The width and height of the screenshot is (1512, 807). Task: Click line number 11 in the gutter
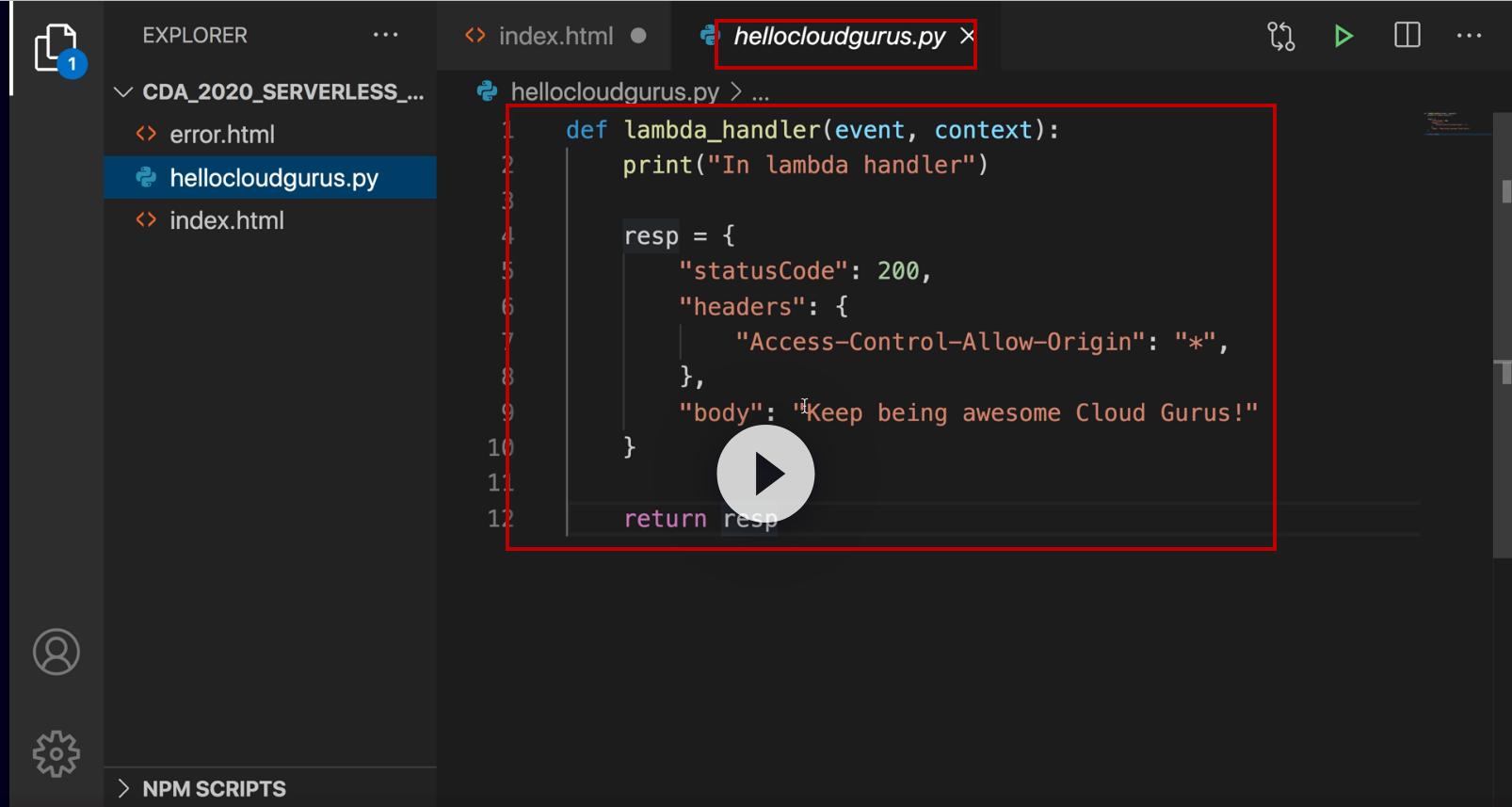(x=501, y=483)
